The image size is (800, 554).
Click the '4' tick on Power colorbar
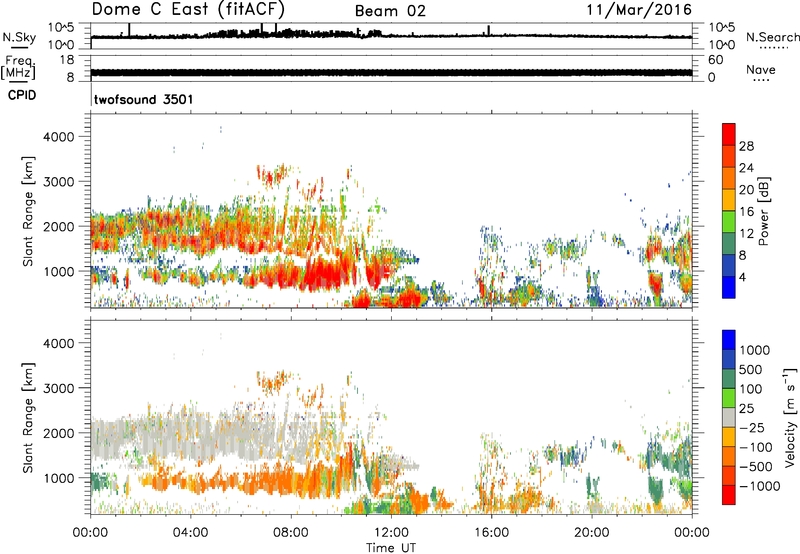(x=742, y=277)
